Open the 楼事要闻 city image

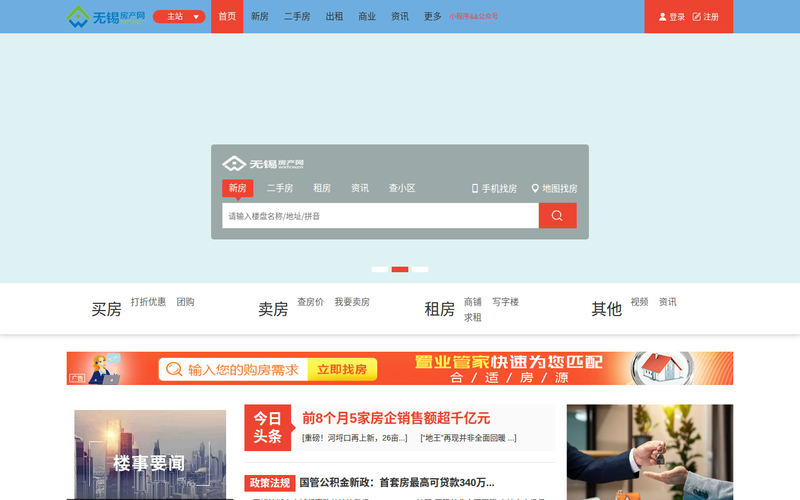pyautogui.click(x=150, y=455)
